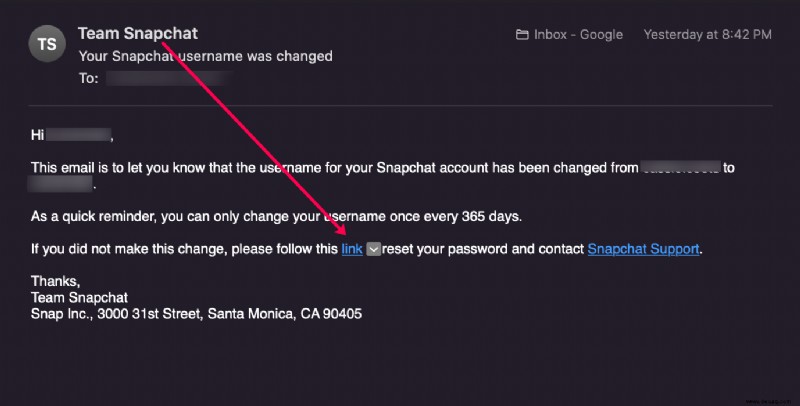Open the chevron dropdown next to link

pos(373,249)
